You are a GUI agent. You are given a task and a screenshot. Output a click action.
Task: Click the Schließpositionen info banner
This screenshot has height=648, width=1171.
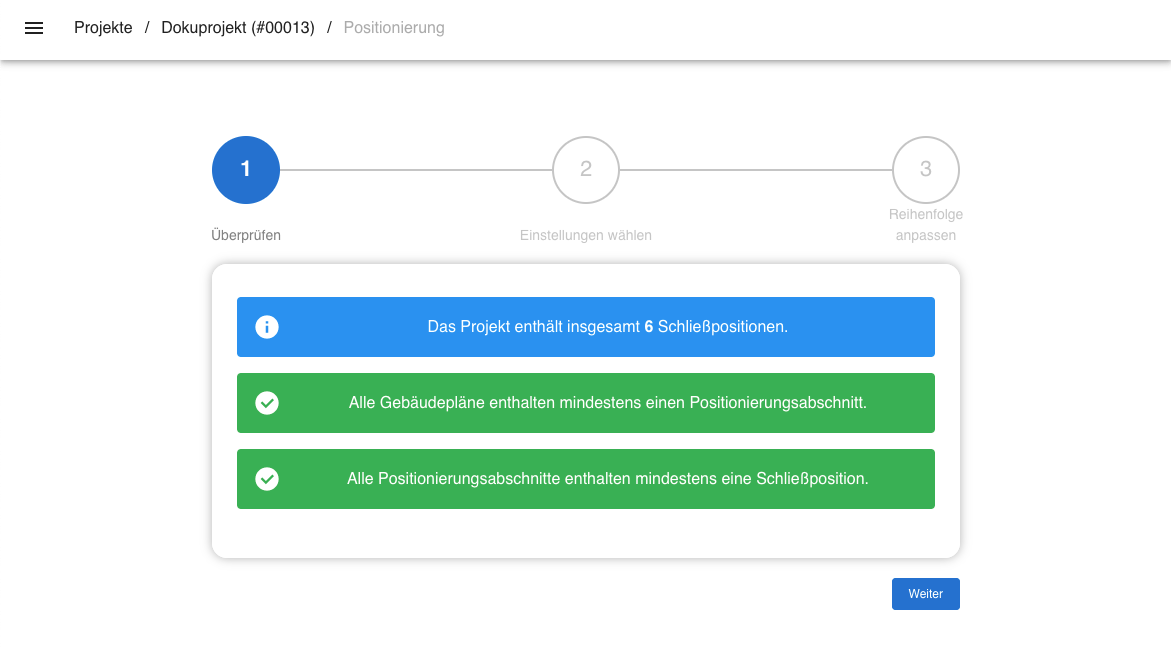click(x=585, y=326)
